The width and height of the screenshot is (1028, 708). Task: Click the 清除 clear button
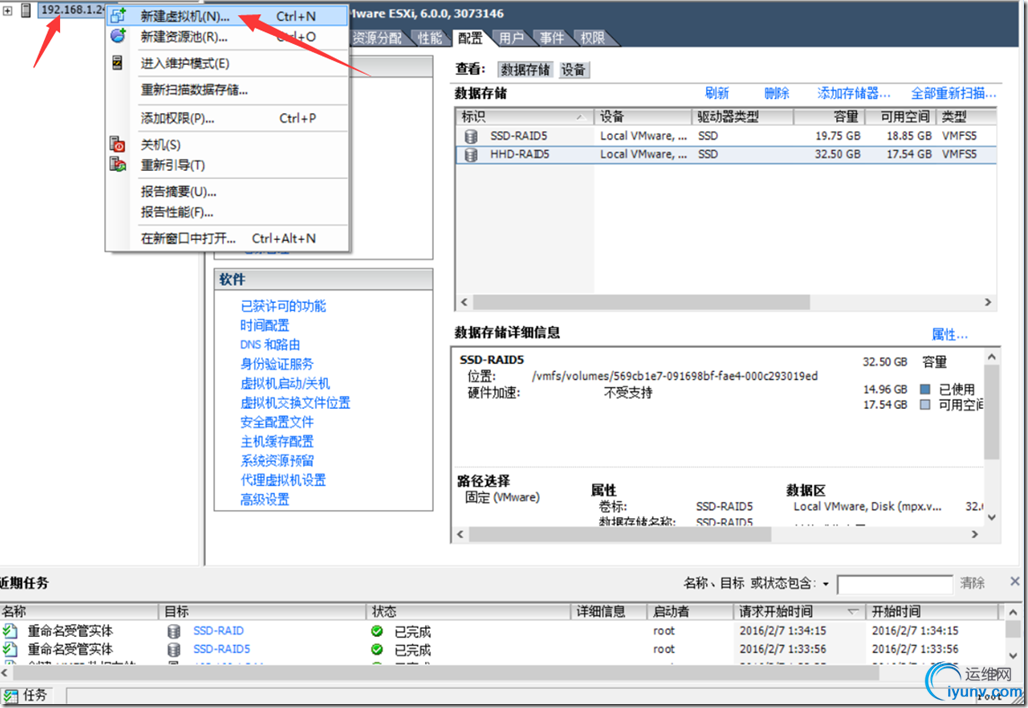pos(972,583)
